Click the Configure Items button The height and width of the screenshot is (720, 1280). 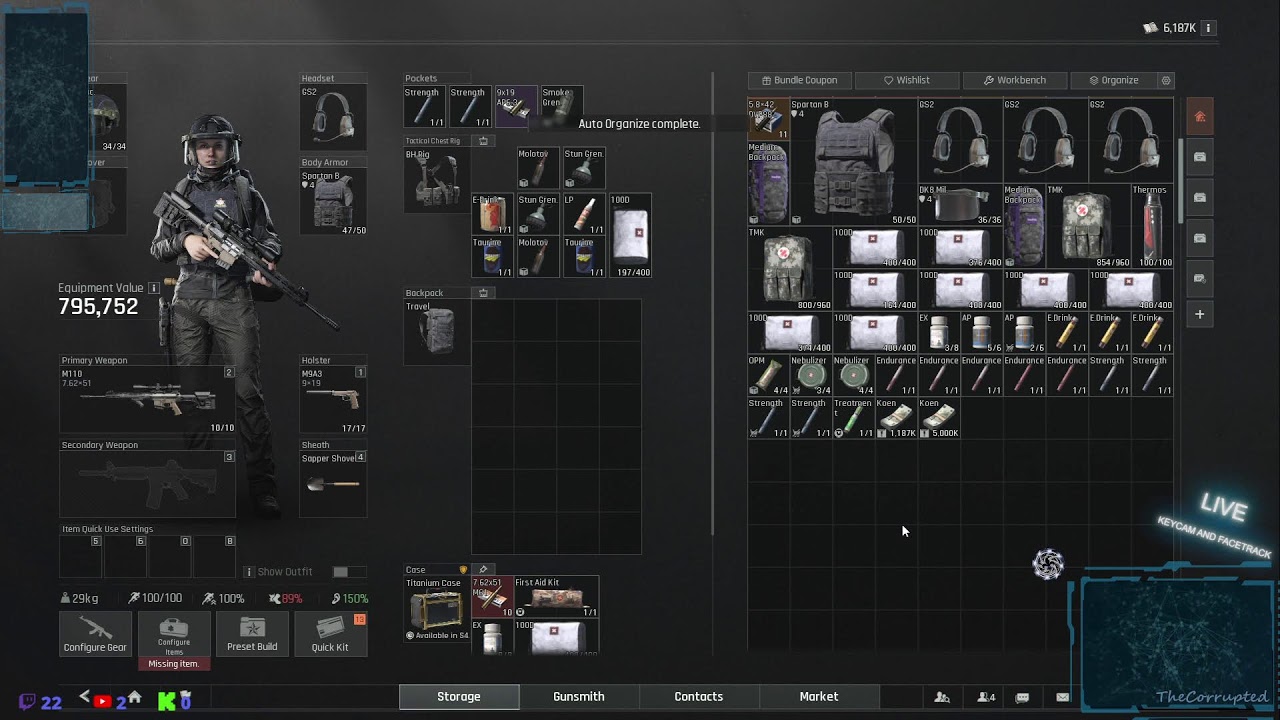174,634
